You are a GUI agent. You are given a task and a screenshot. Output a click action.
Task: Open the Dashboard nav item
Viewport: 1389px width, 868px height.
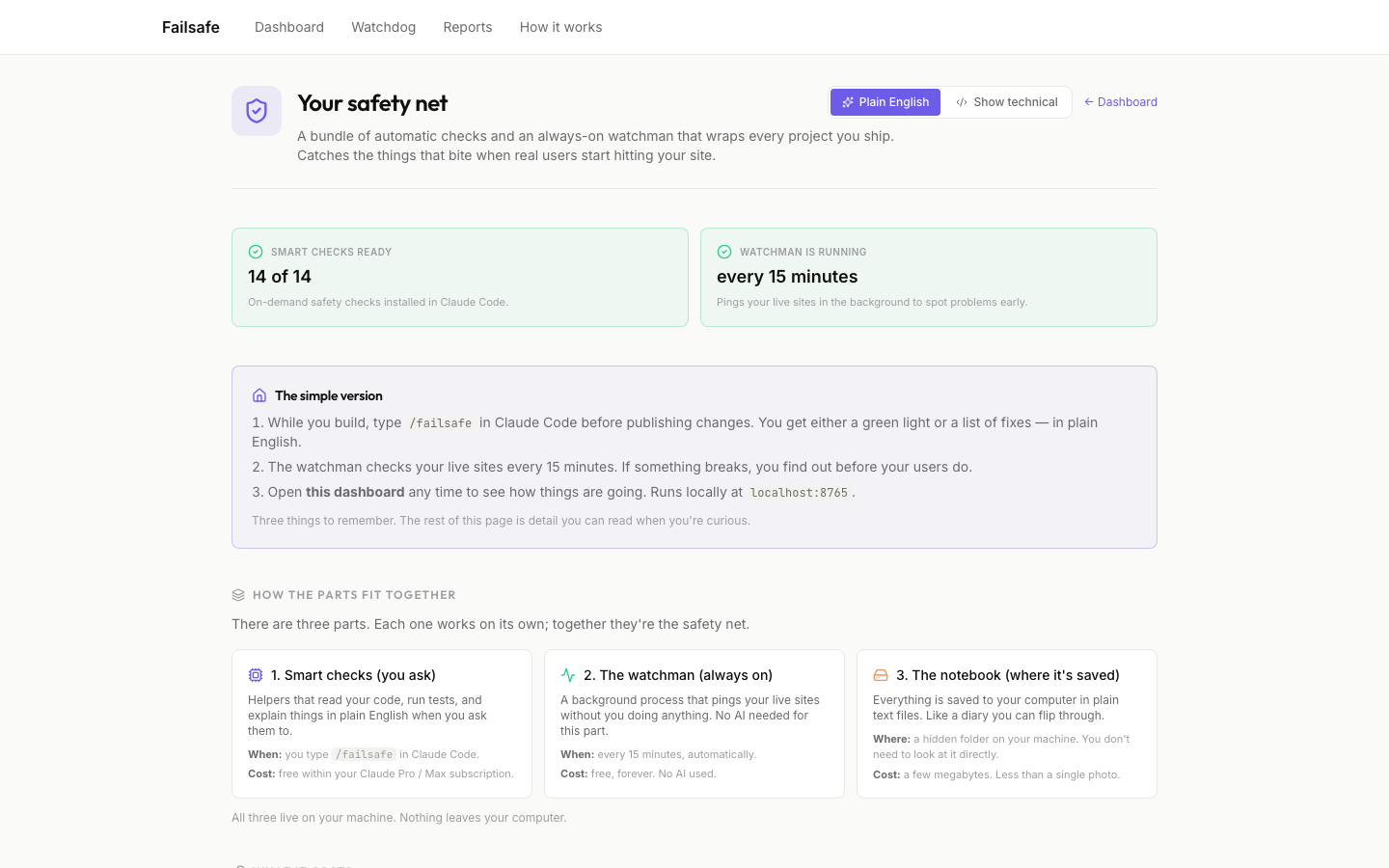289,27
